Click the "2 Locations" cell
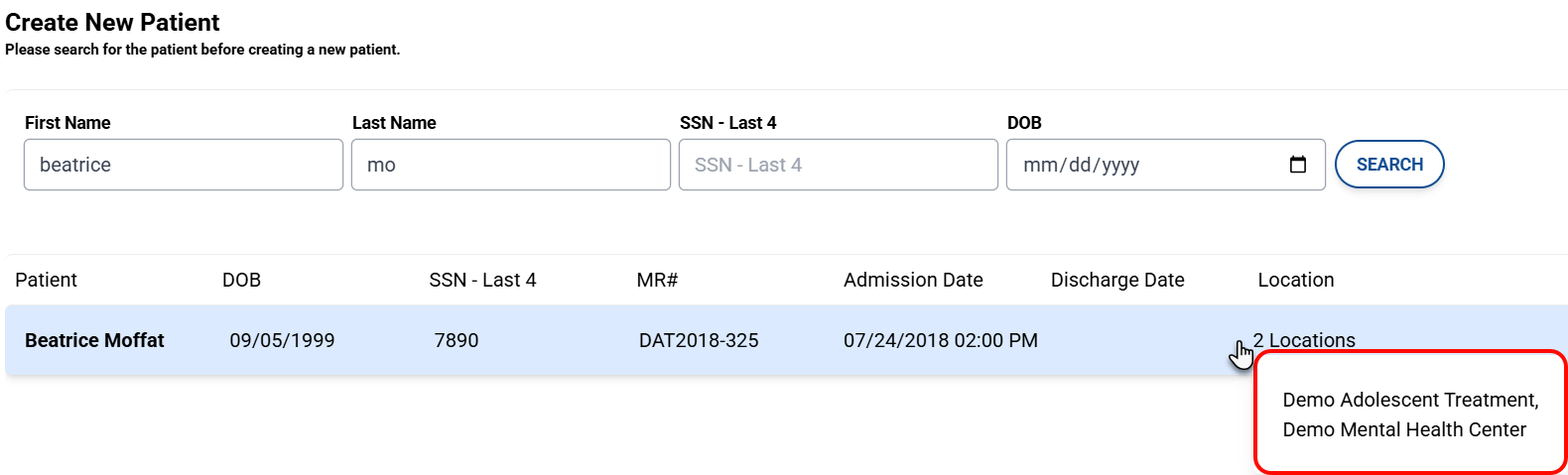Screen dimensions: 1568x475 [1304, 340]
